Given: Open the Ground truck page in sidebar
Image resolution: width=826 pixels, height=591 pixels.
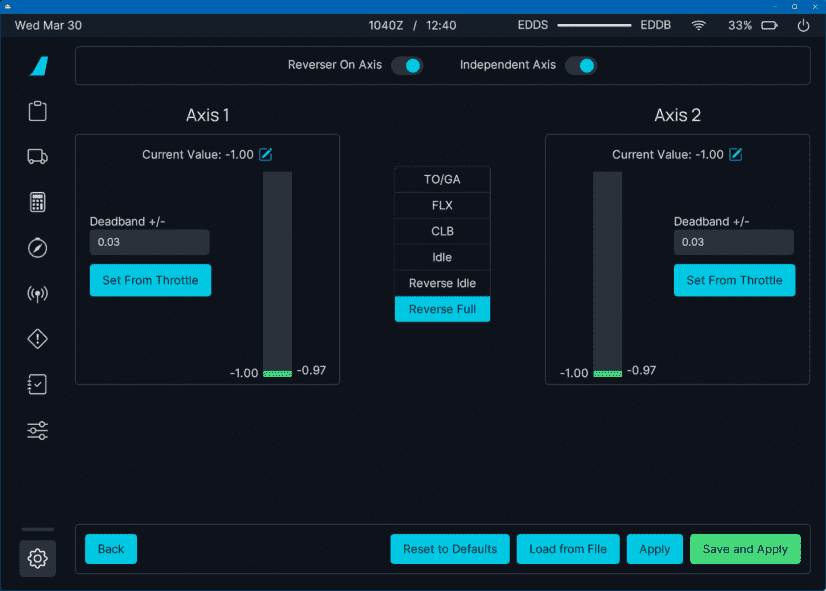Looking at the screenshot, I should click(38, 156).
